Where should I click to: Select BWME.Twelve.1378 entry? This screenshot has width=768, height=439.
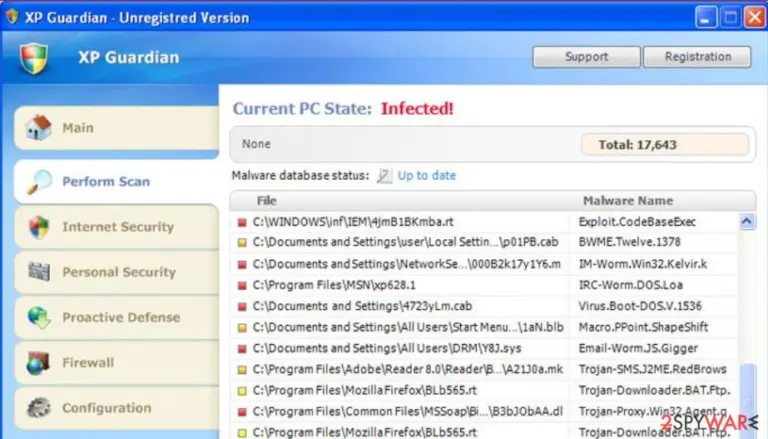(x=629, y=242)
